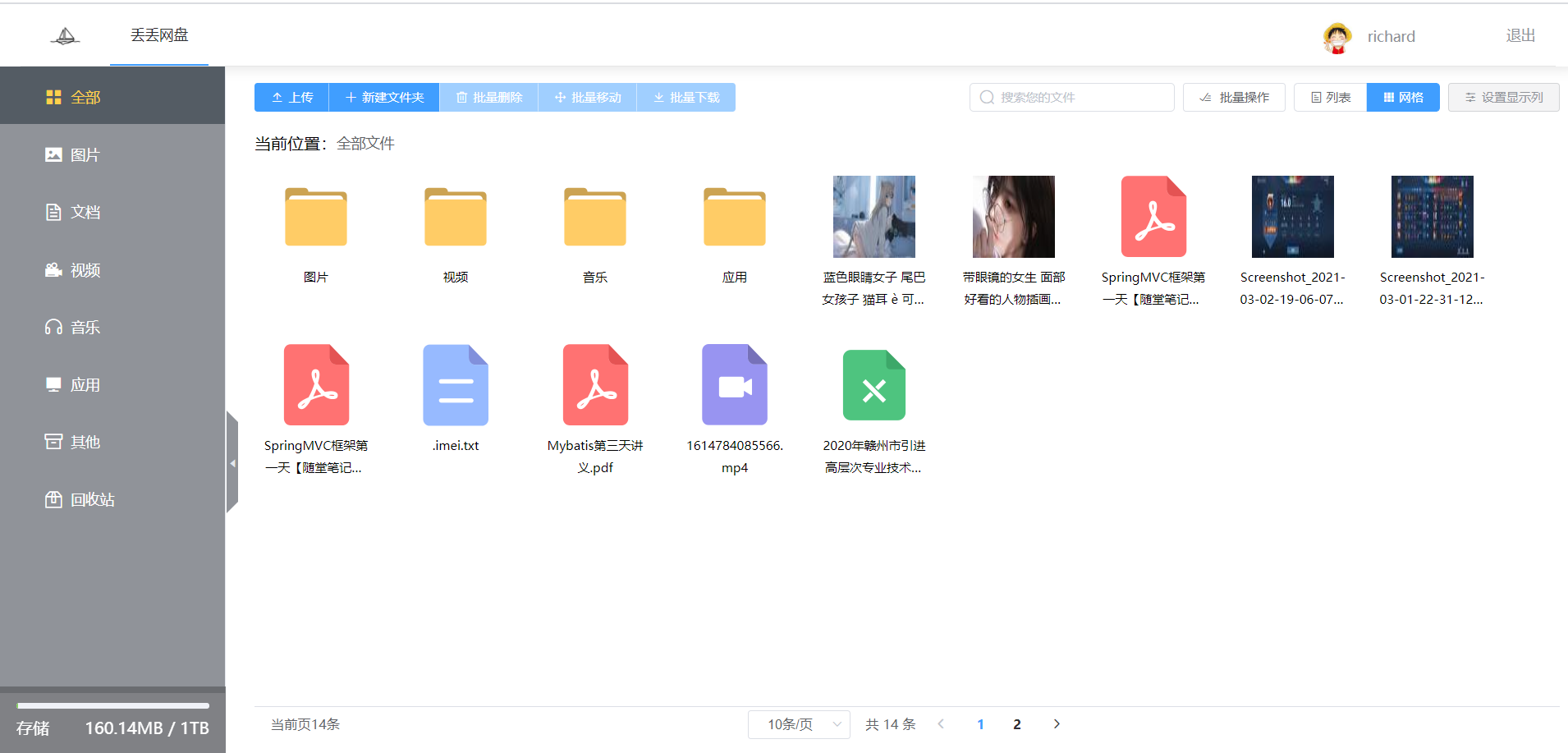This screenshot has height=753, width=1568.
Task: Open Screenshot_2021-03-01-22-31-12 thumbnail
Action: pos(1433,217)
